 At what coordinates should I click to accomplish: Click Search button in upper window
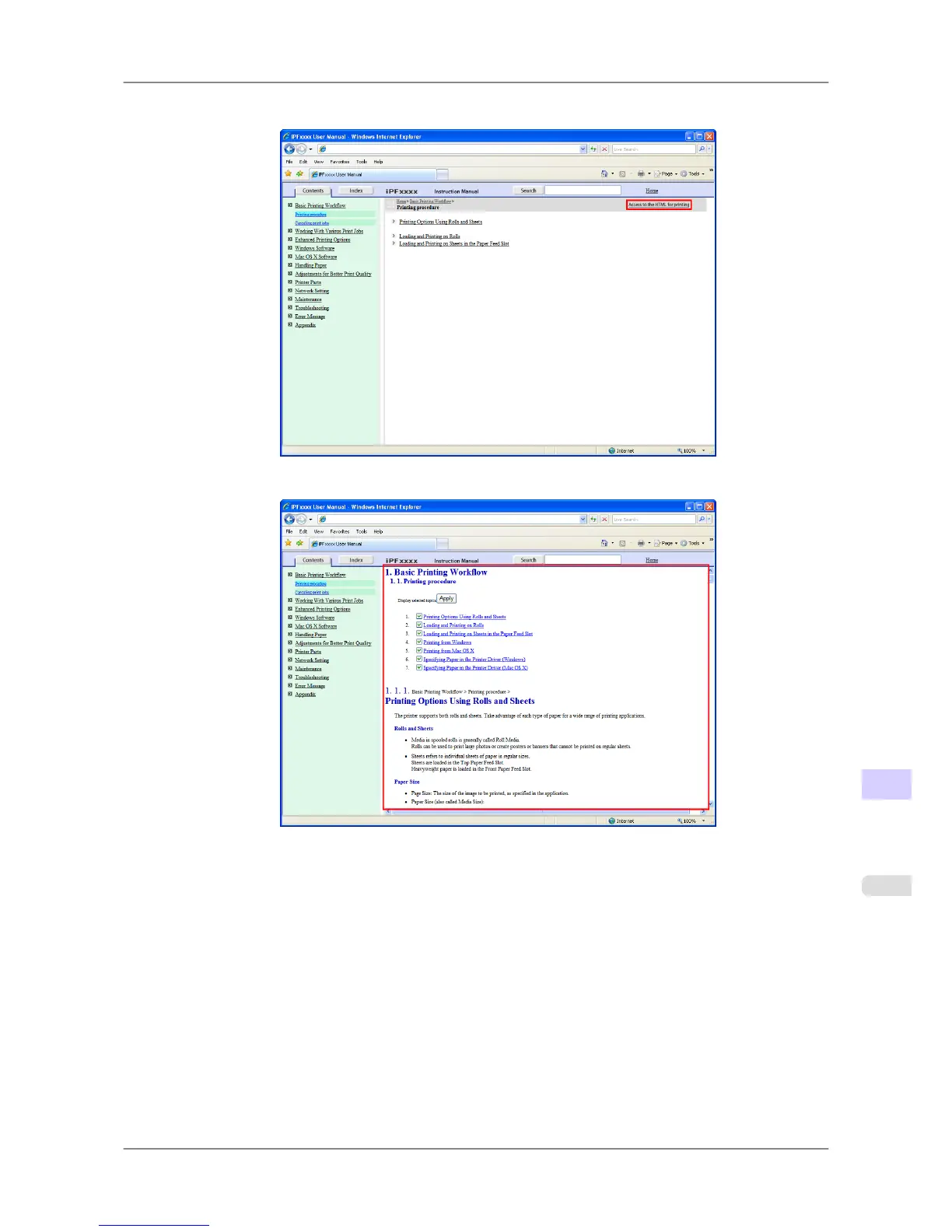click(x=528, y=191)
